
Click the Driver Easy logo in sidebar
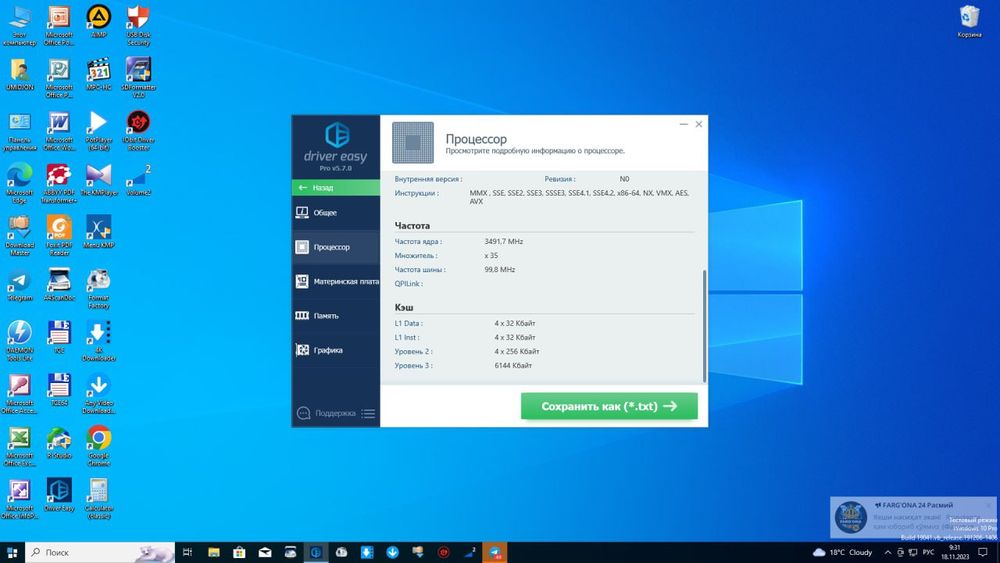(336, 146)
